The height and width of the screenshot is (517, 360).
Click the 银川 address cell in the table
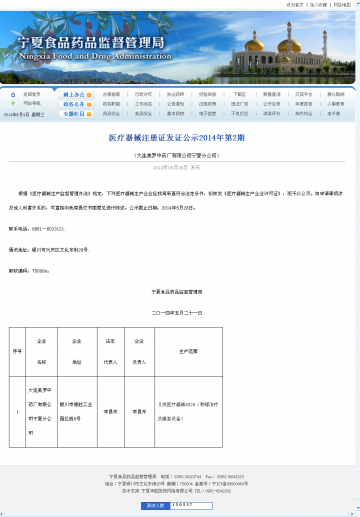(77, 412)
